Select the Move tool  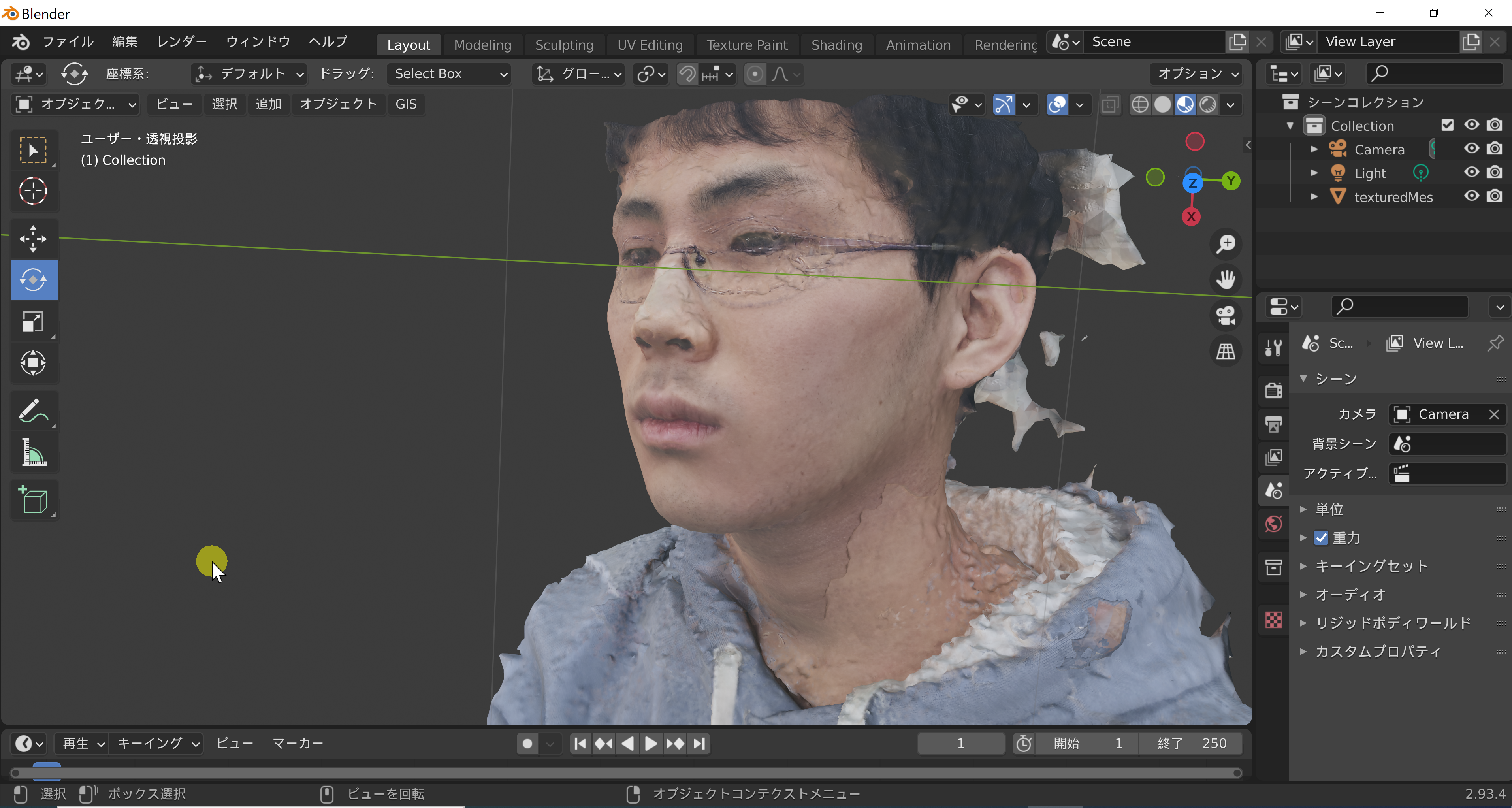click(x=33, y=239)
